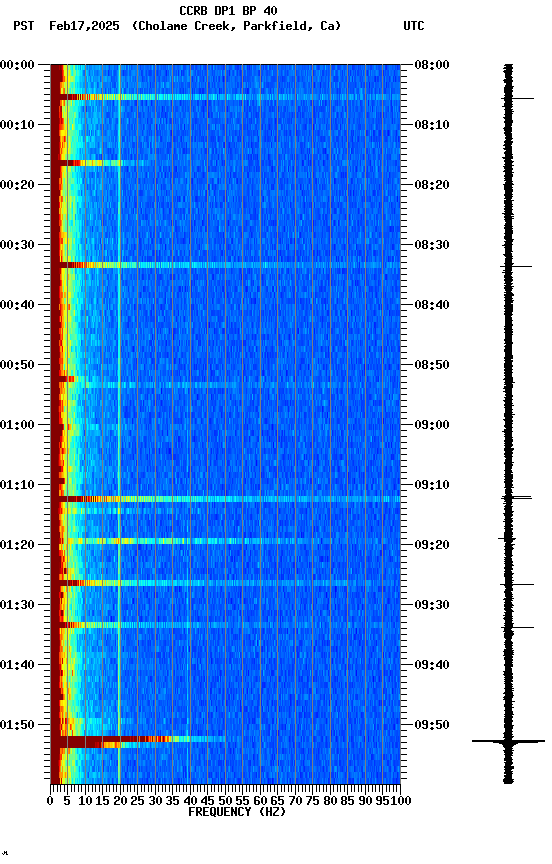Click the PST time label "00:40"
Image resolution: width=552 pixels, height=864 pixels.
point(17,305)
